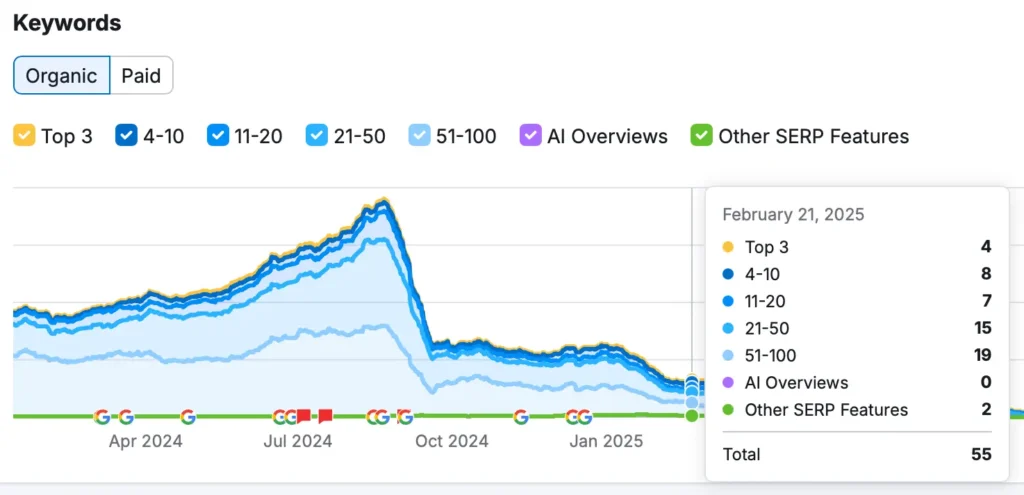Screen dimensions: 1024x495
Task: Click the chart peak before the September drop
Action: point(385,201)
